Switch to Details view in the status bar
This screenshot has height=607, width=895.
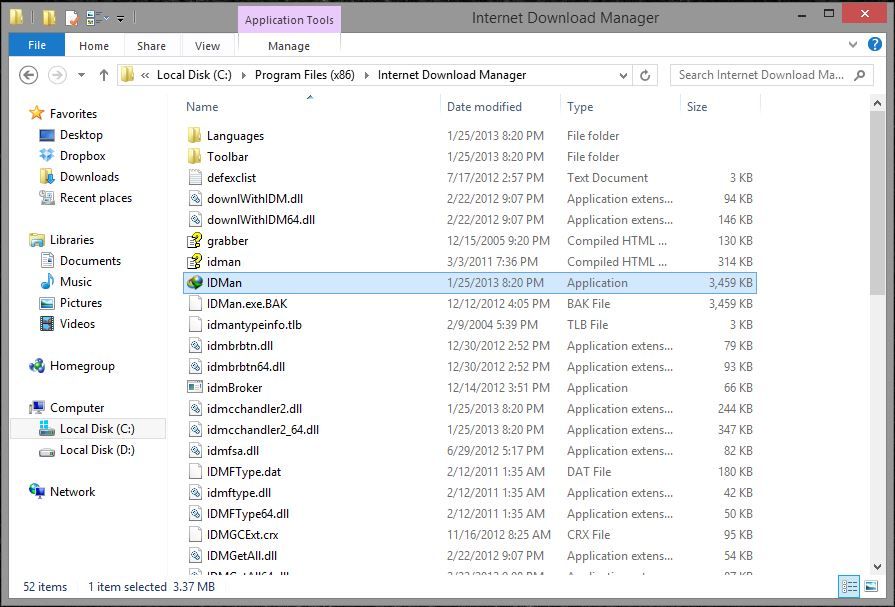[849, 586]
